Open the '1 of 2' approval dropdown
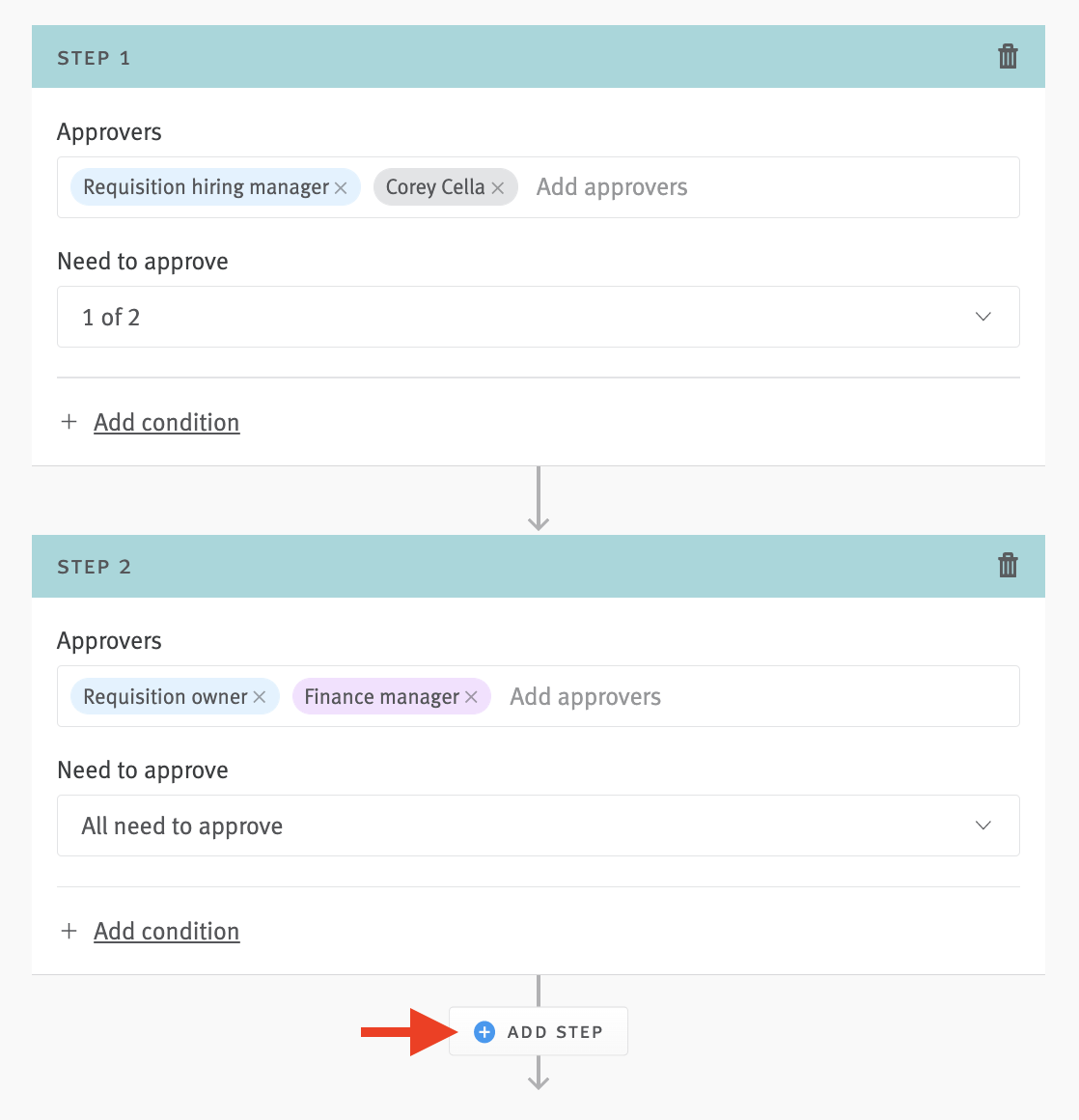 coord(539,317)
